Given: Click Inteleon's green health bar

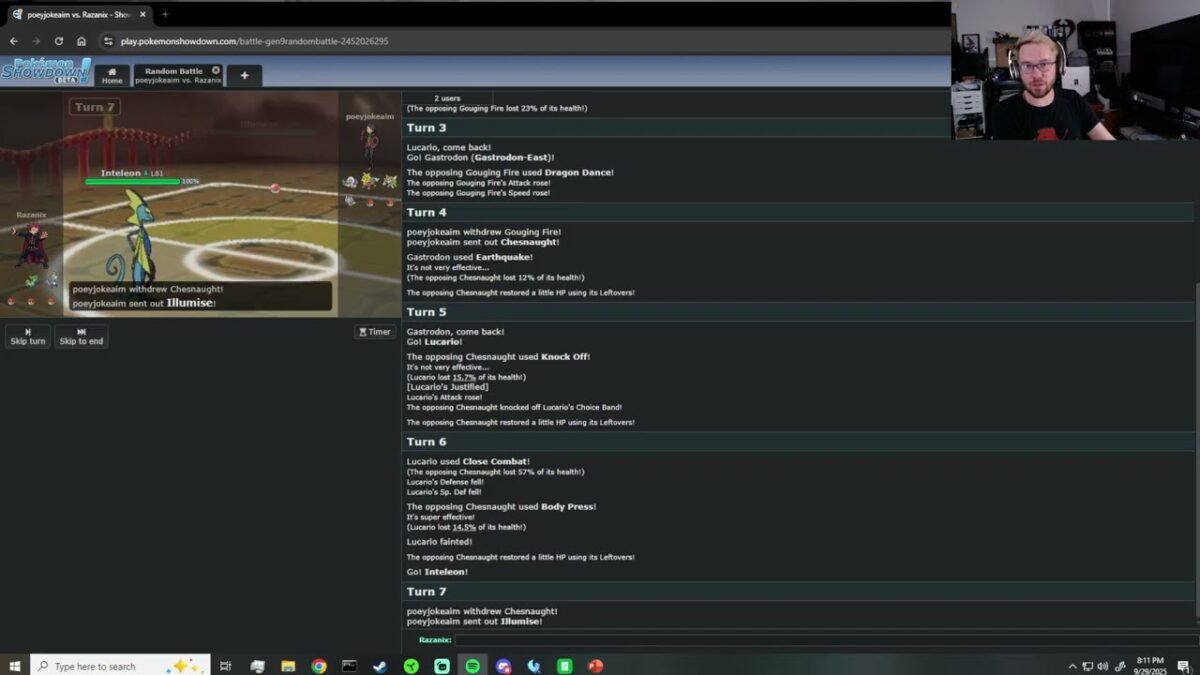Looking at the screenshot, I should tap(132, 182).
